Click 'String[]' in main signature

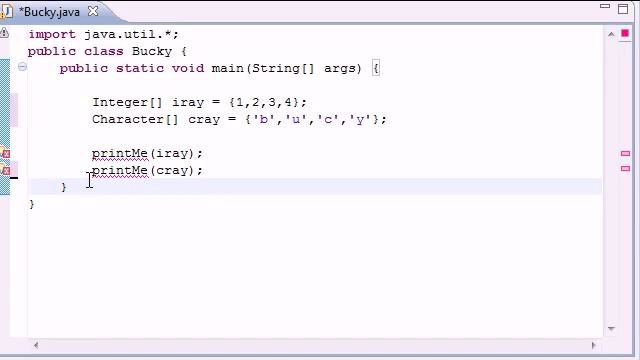[x=283, y=68]
